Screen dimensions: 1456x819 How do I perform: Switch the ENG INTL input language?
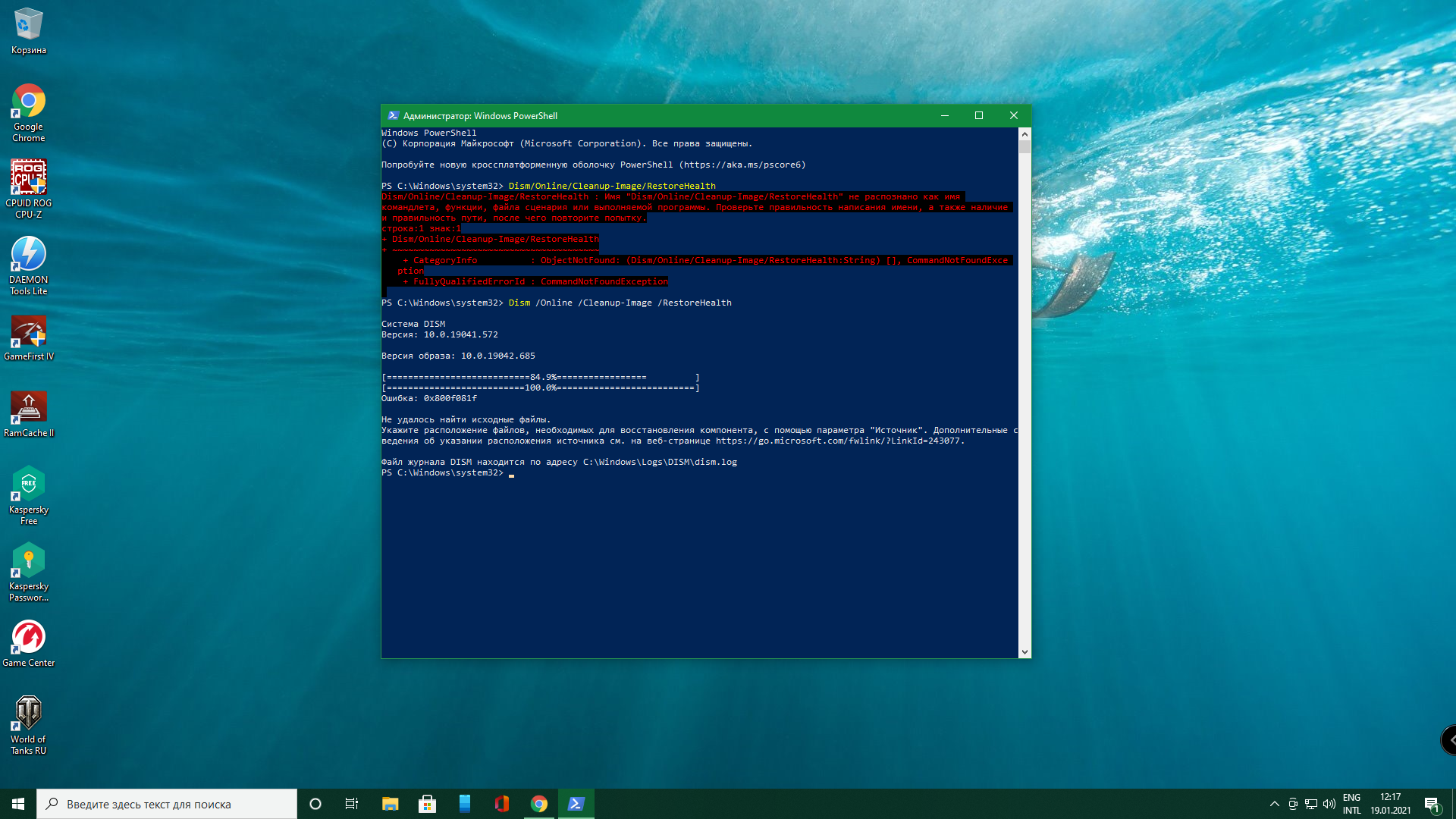1352,804
